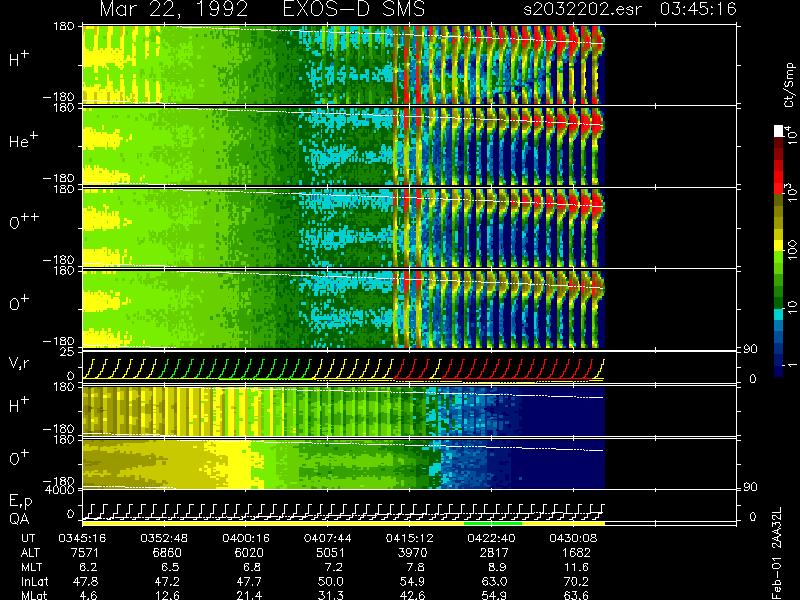This screenshot has width=800, height=600.
Task: Select UT value '0345:16'
Action: 82,538
